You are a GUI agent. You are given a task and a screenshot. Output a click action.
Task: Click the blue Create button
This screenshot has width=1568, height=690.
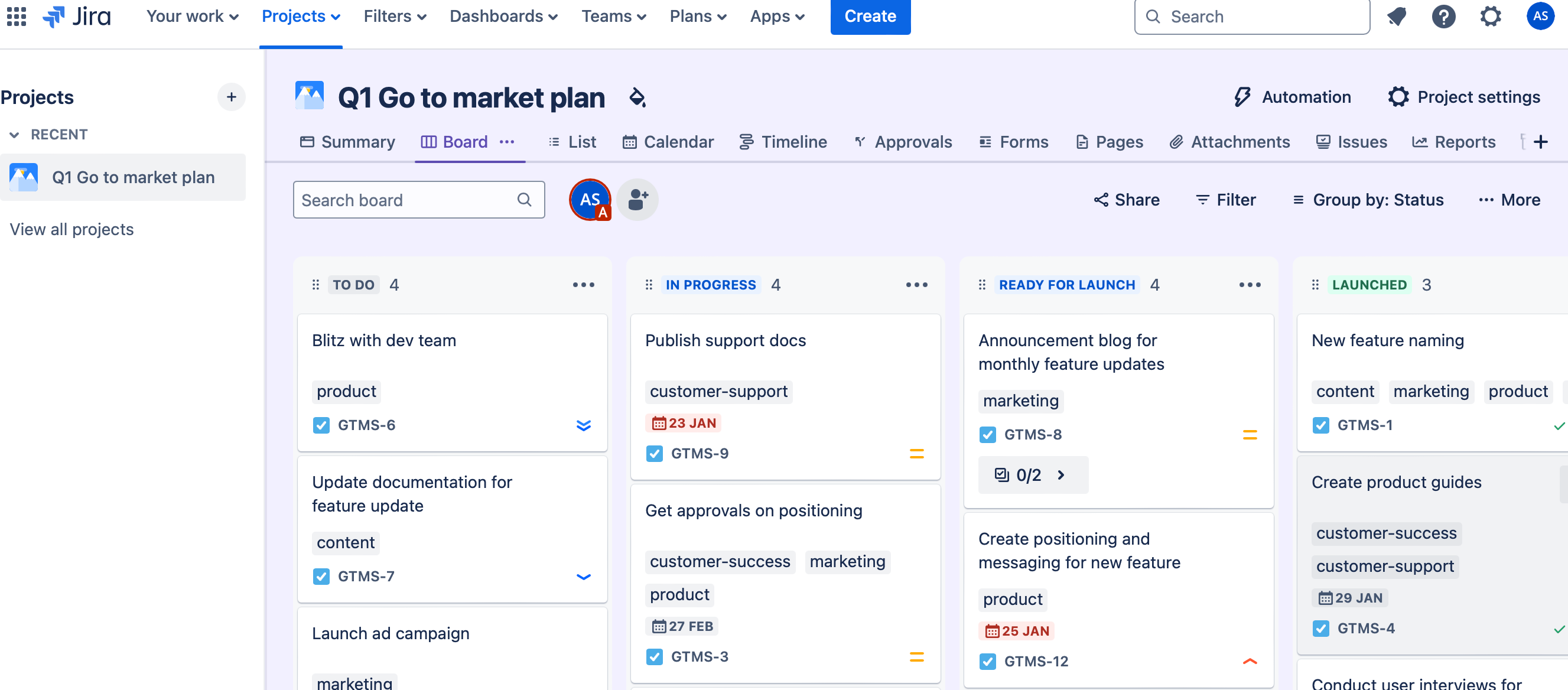point(870,16)
